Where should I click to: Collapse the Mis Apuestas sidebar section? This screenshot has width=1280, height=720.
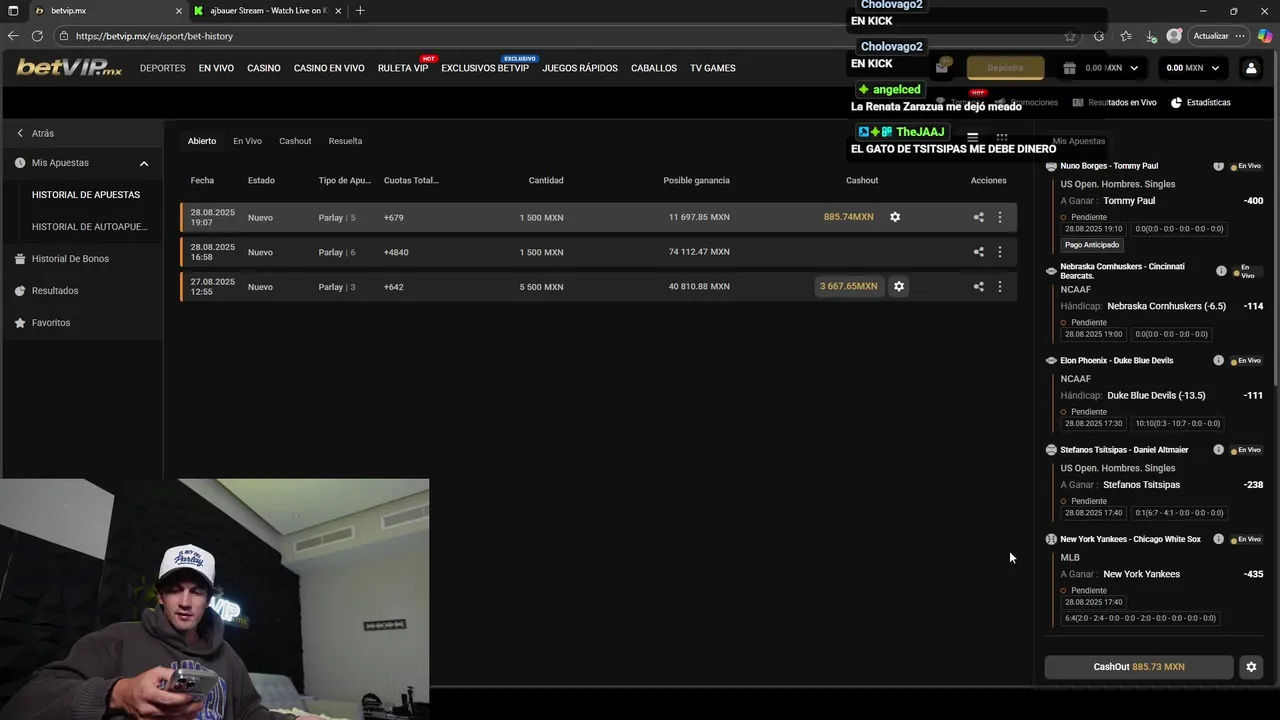point(144,163)
